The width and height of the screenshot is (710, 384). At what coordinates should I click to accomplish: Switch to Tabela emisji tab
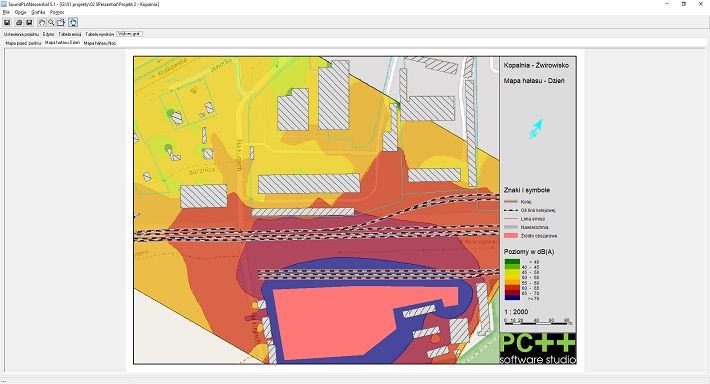click(70, 34)
